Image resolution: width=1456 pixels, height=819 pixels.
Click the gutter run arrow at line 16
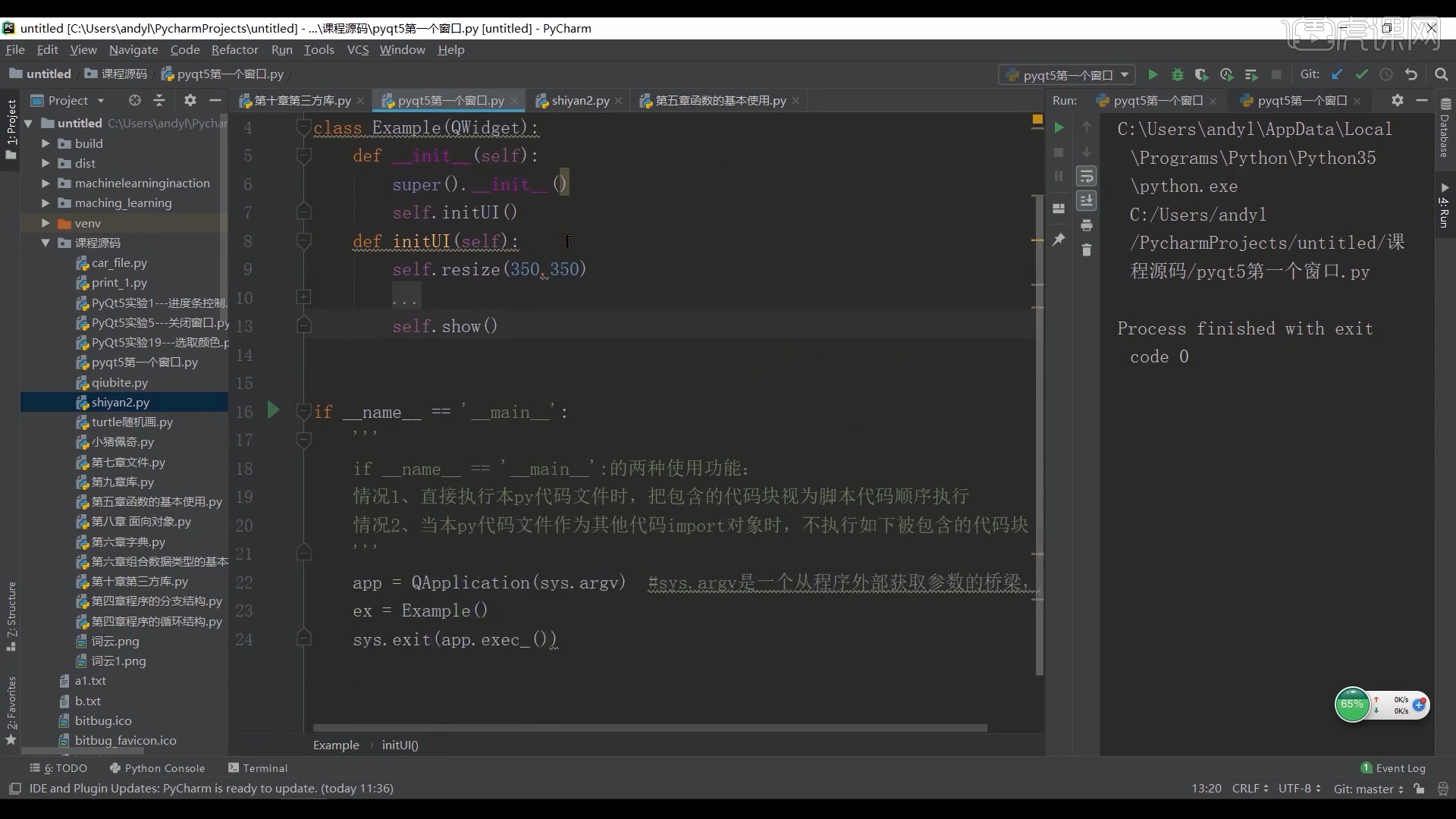[x=274, y=410]
